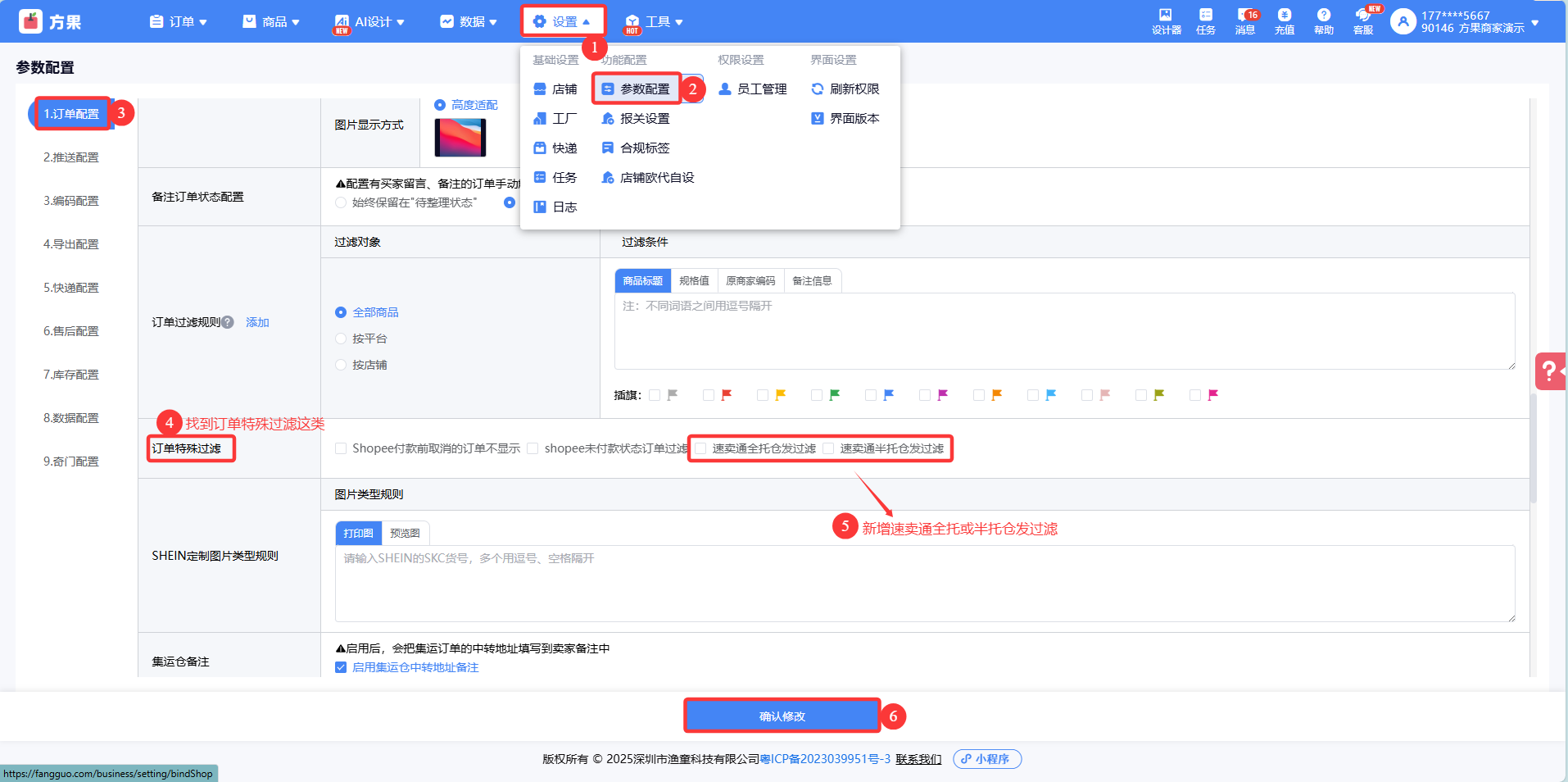Screen dimensions: 1568x782
Task: Select the 按店铺 radio button
Action: click(x=341, y=365)
